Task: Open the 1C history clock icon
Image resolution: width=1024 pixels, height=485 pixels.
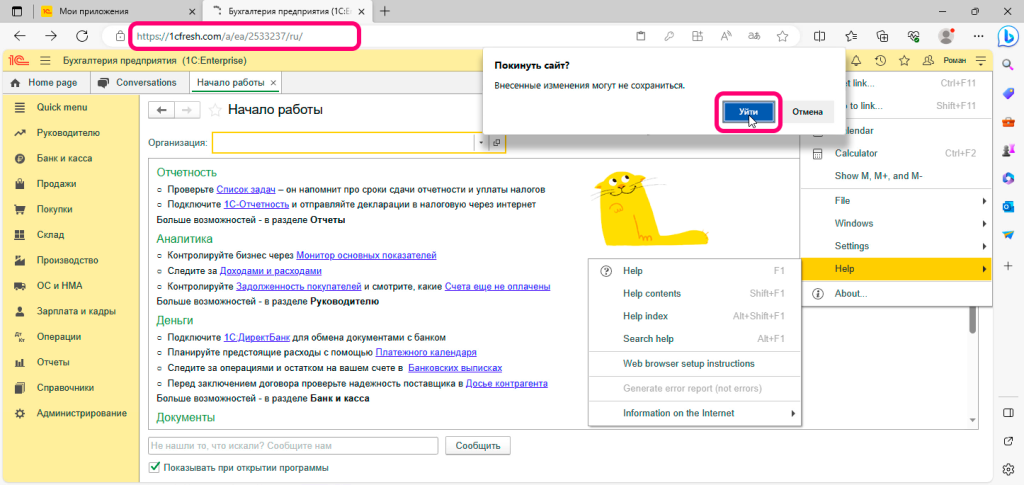Action: pos(880,61)
